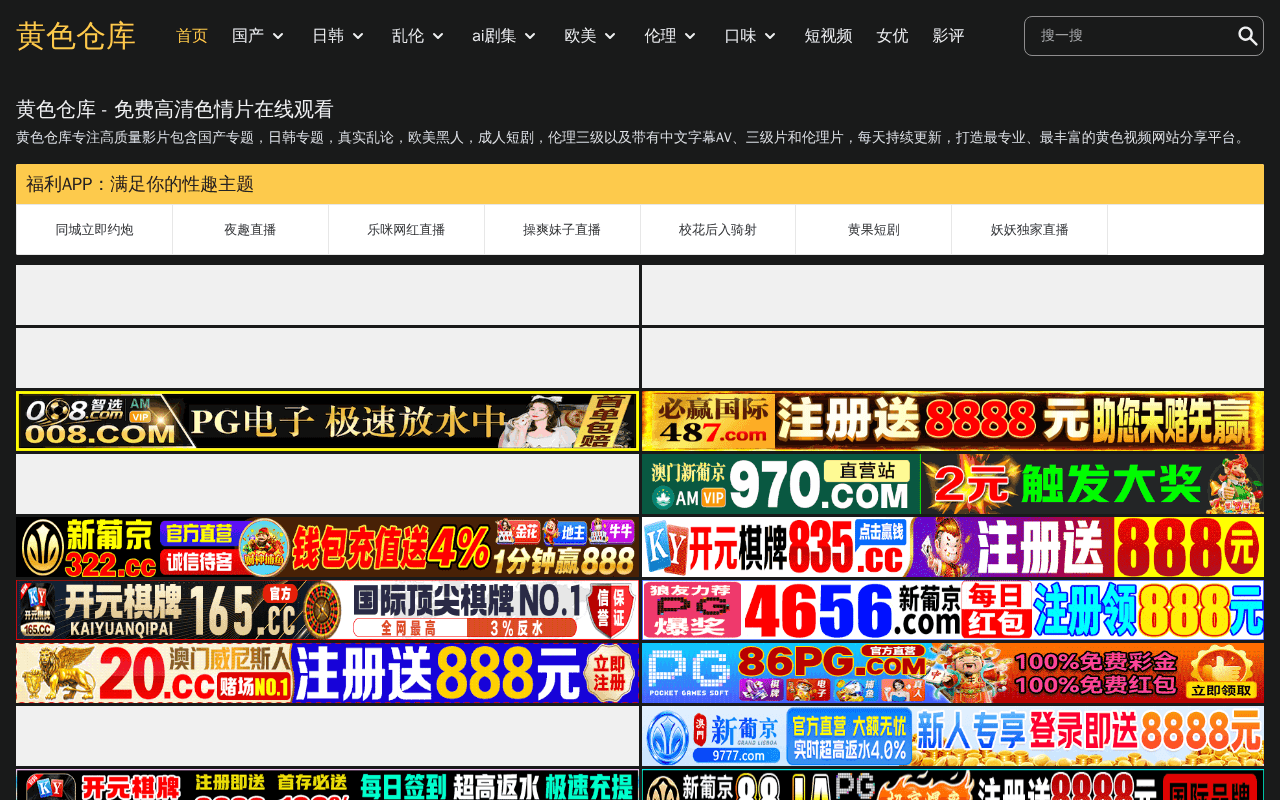Click the 黄色仓库 site logo
The height and width of the screenshot is (800, 1280).
(x=76, y=36)
